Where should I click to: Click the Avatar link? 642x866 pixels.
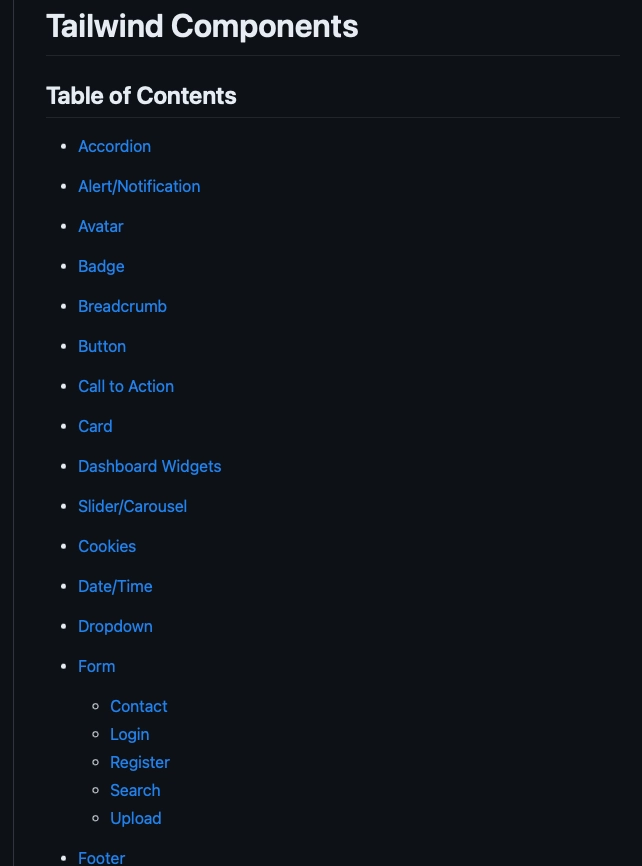pos(101,226)
